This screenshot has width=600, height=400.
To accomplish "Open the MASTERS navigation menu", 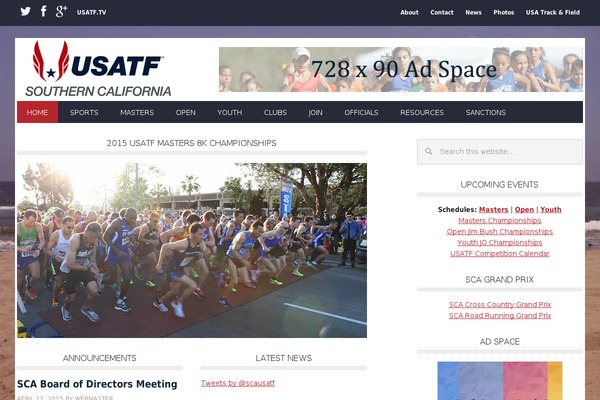I will pyautogui.click(x=137, y=112).
